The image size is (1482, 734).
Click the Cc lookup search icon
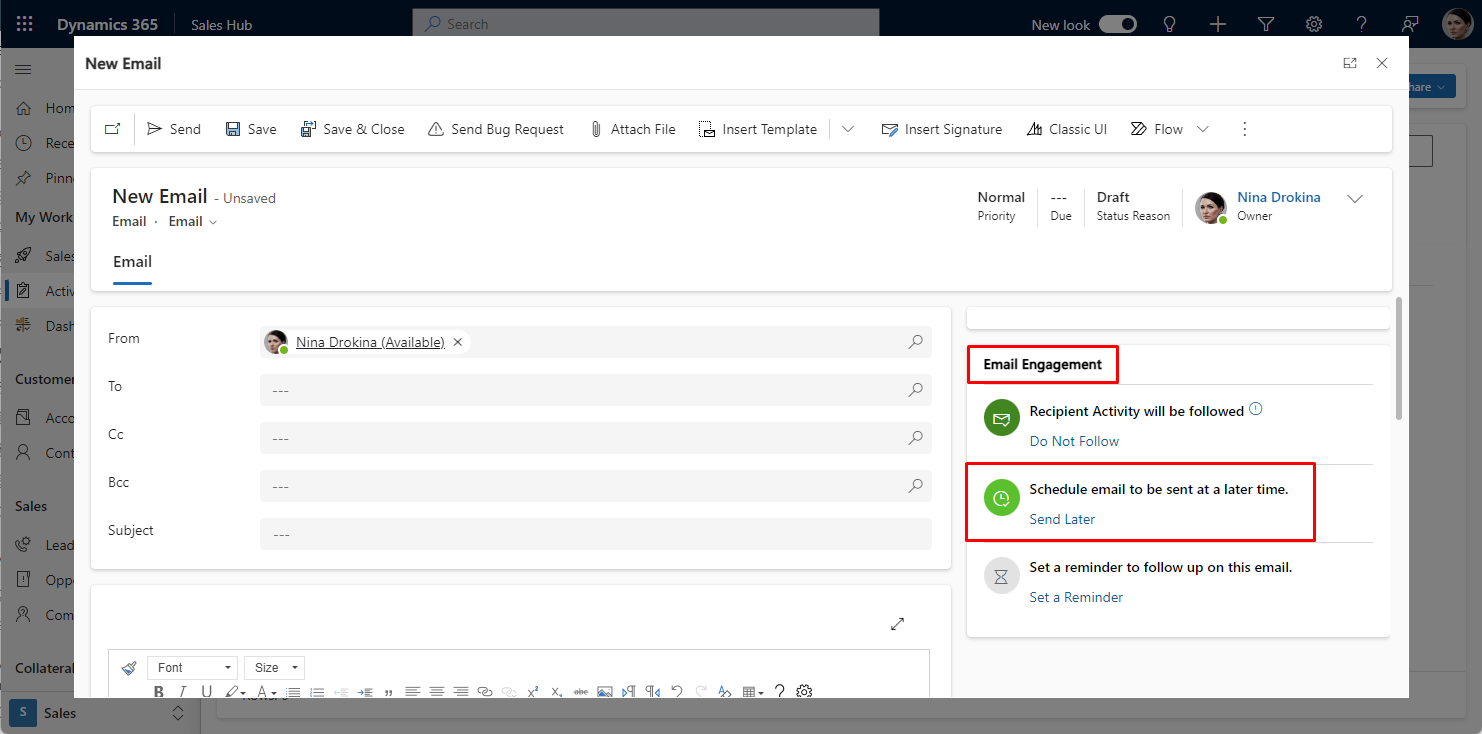(915, 438)
